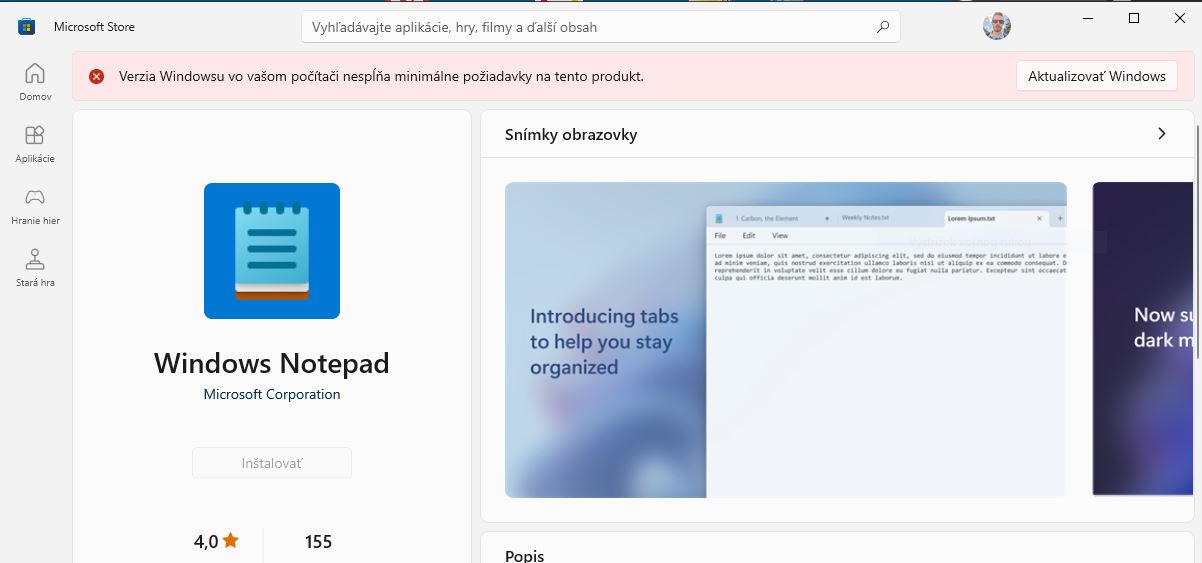Image resolution: width=1202 pixels, height=563 pixels.
Task: Expand the Snímky obrazovky section arrow
Action: click(1161, 134)
